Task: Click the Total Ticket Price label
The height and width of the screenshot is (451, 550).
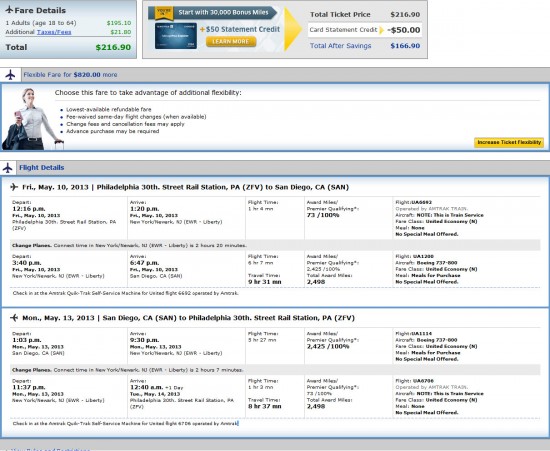Action: [x=340, y=15]
